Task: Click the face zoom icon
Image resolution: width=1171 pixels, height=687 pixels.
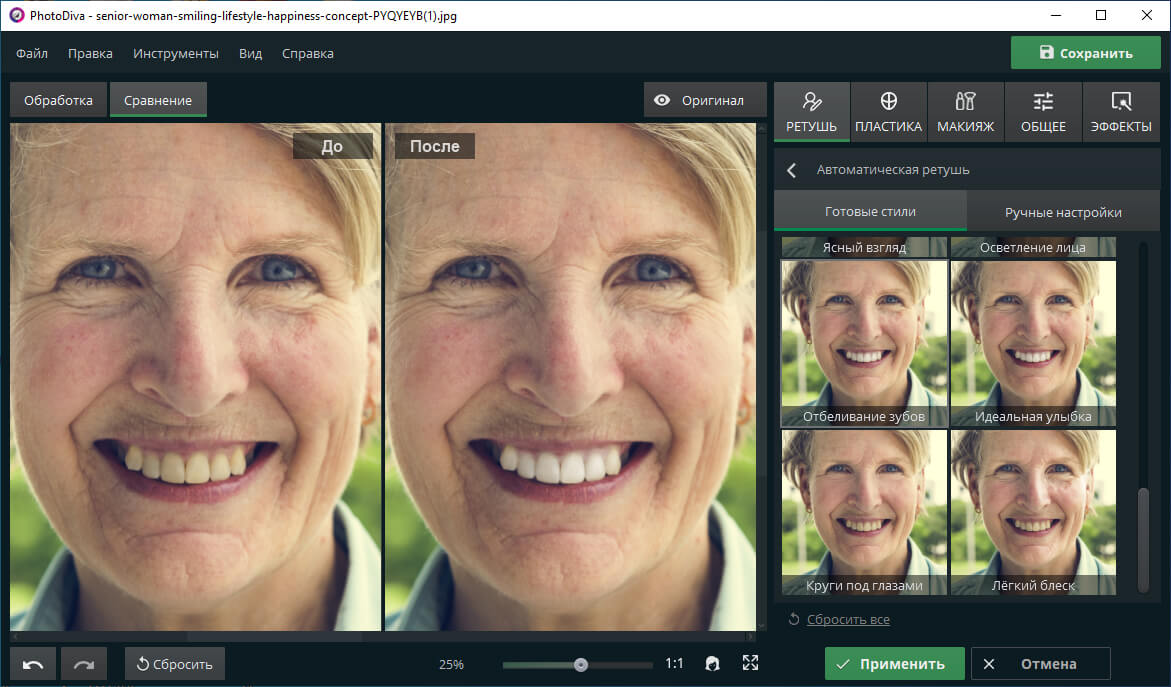Action: [x=712, y=663]
